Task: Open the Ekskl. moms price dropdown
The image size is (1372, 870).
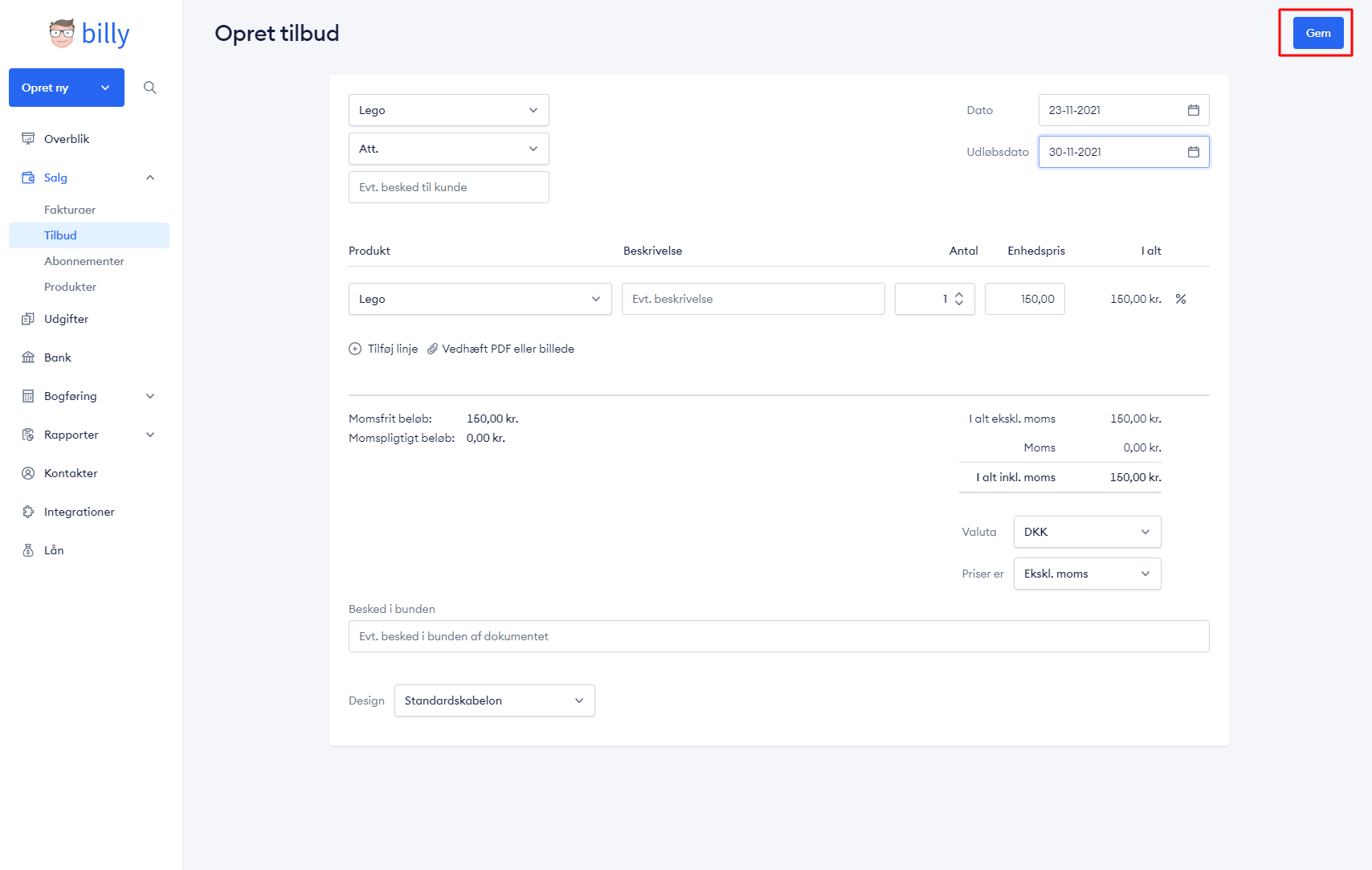Action: (x=1088, y=574)
